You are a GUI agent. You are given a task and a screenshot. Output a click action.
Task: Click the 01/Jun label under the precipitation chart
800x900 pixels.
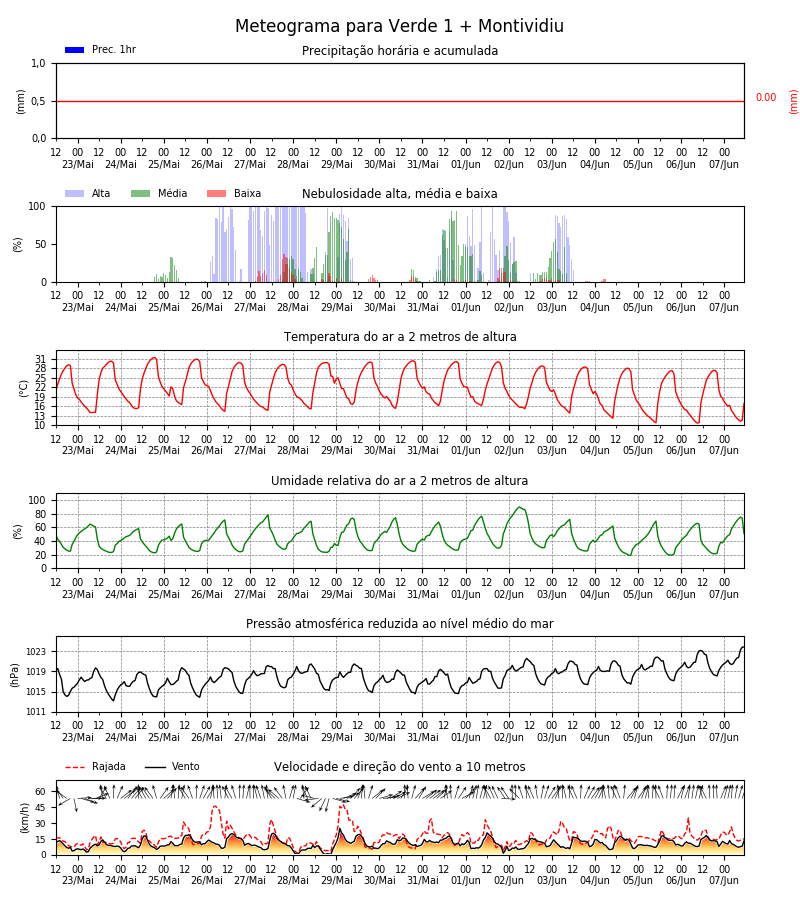pos(465,164)
